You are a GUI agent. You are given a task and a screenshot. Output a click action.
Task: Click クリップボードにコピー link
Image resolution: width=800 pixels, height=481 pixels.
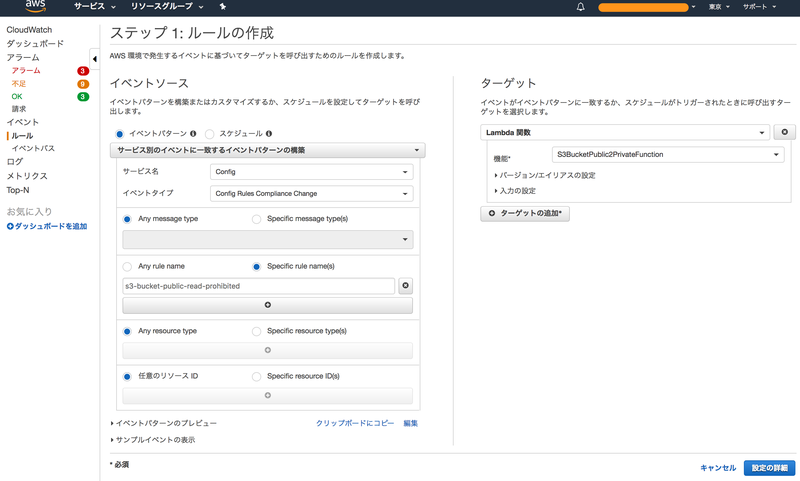click(355, 423)
